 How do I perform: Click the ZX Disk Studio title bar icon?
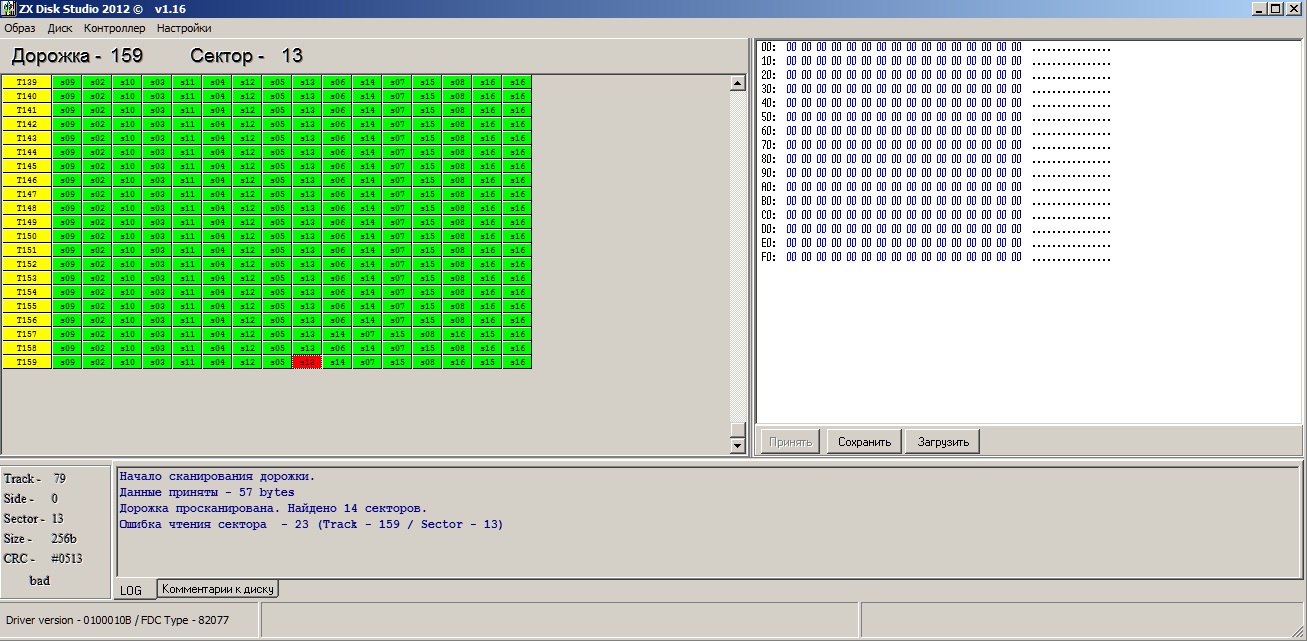click(x=9, y=9)
